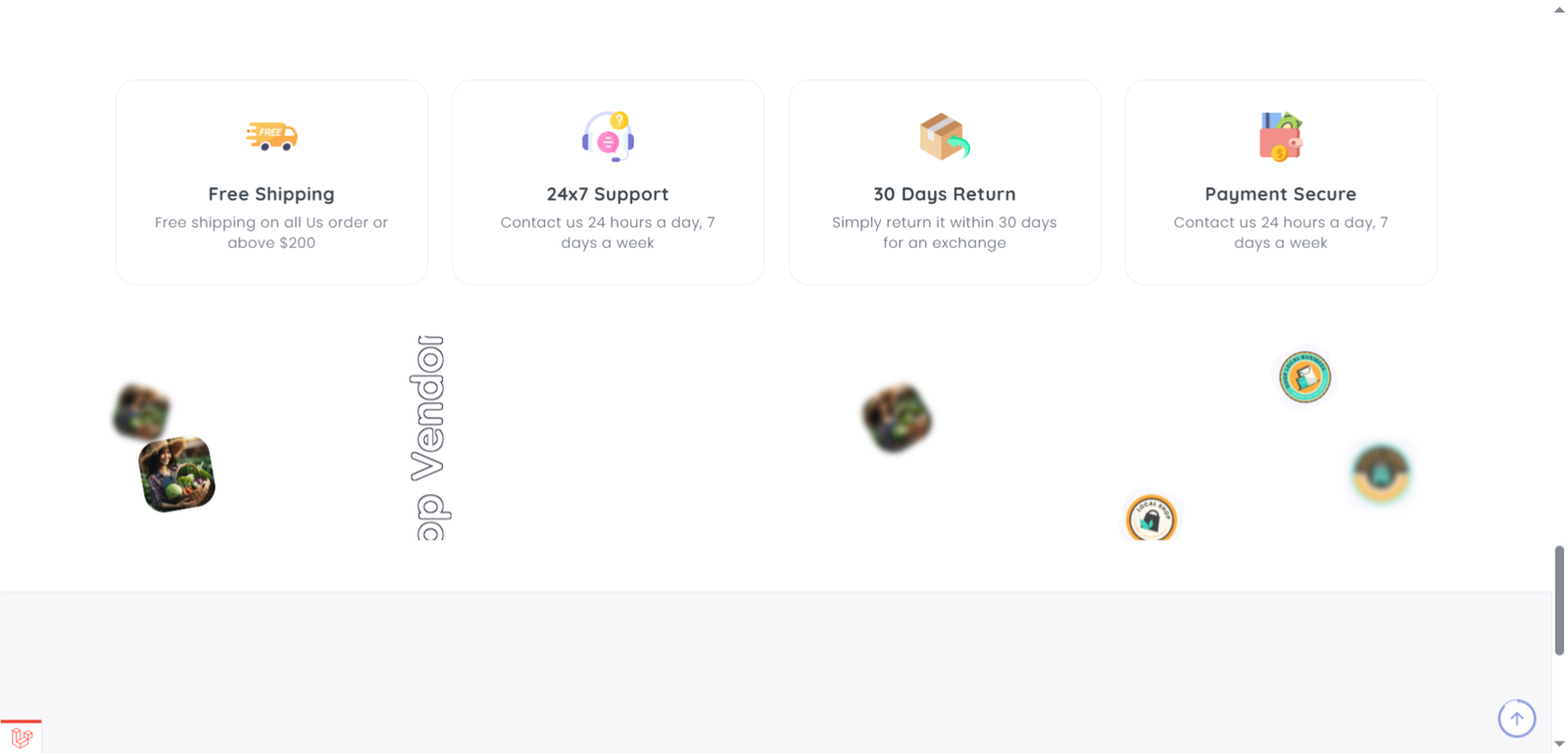Select the Payment Secure heading
Viewport: 1568px width, 753px height.
pos(1280,194)
